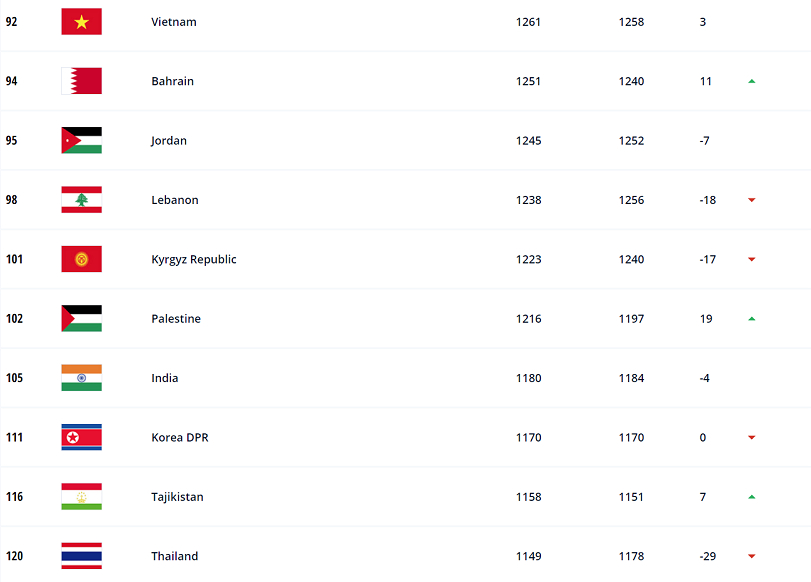Click India's rank number 105
This screenshot has width=811, height=582.
(14, 378)
